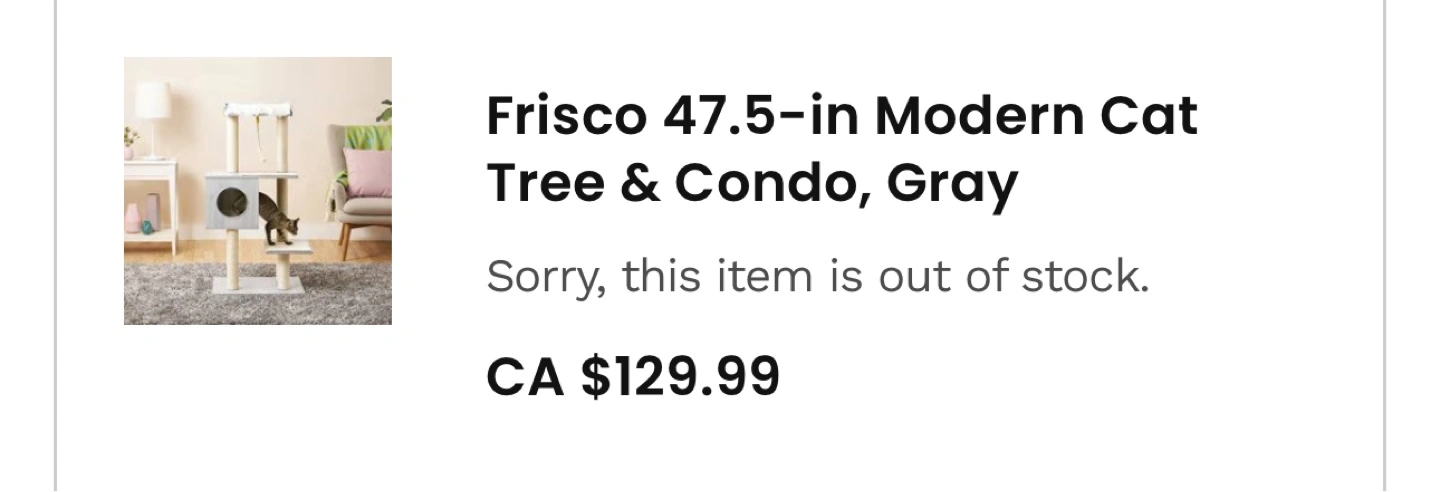Screen dimensions: 1440x492
Task: Click the white table lamp in the product photo
Action: click(152, 118)
